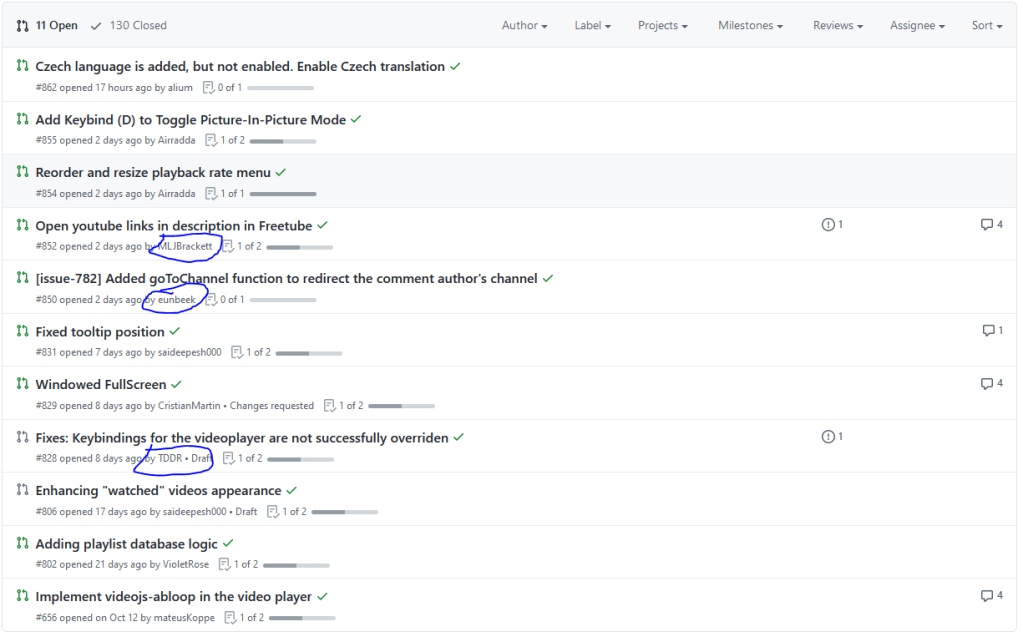Open 'Windowed FullScreen' pull request

click(x=101, y=384)
